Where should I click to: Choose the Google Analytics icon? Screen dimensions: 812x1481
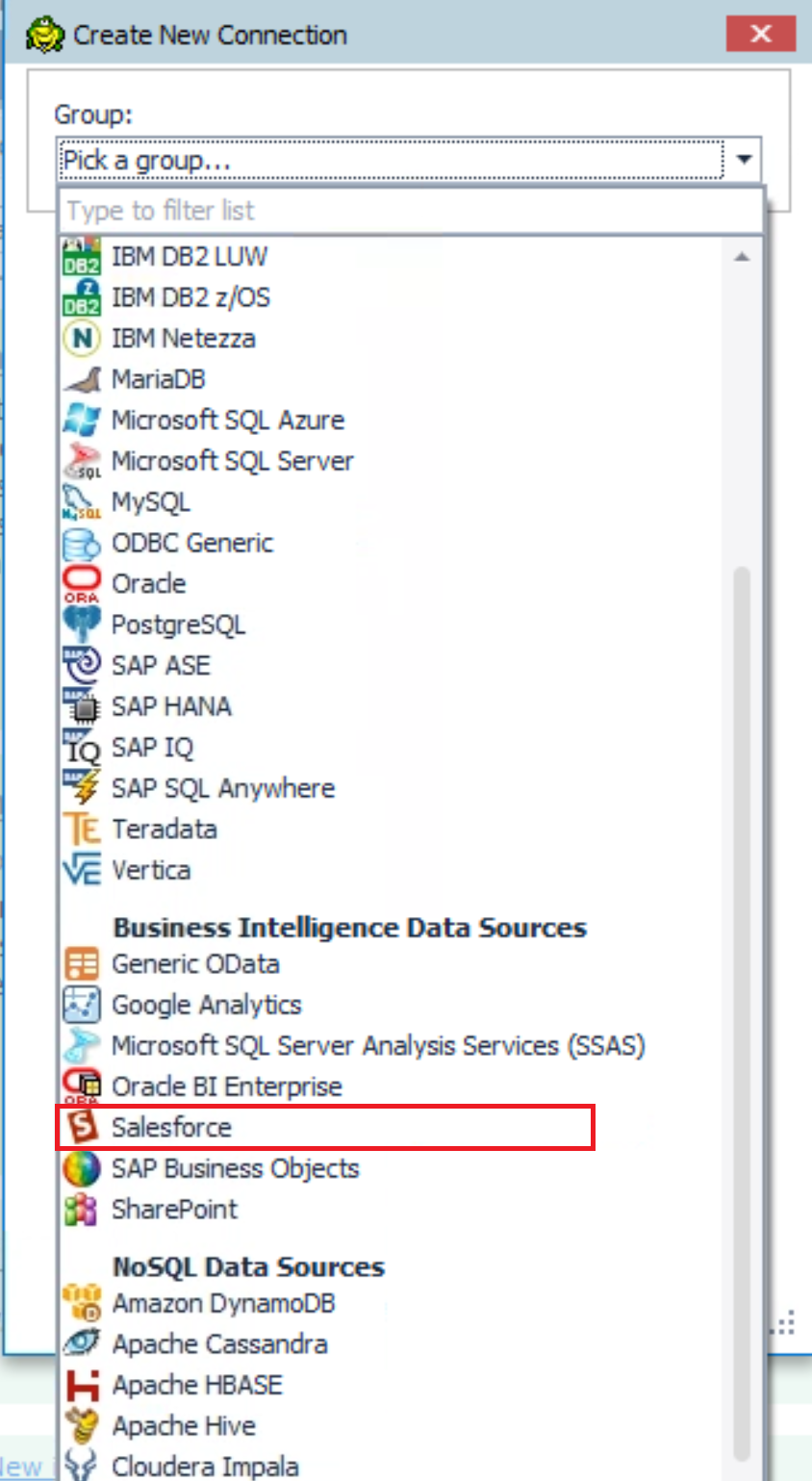tap(81, 1005)
